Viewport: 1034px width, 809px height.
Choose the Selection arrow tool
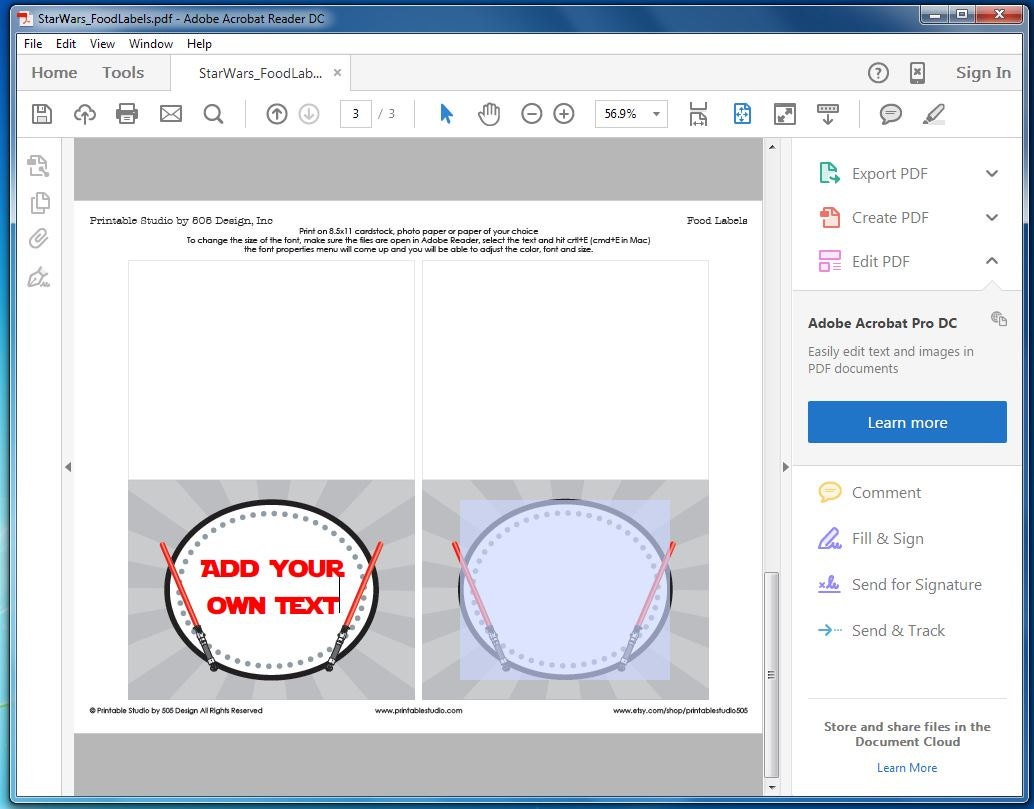[446, 114]
